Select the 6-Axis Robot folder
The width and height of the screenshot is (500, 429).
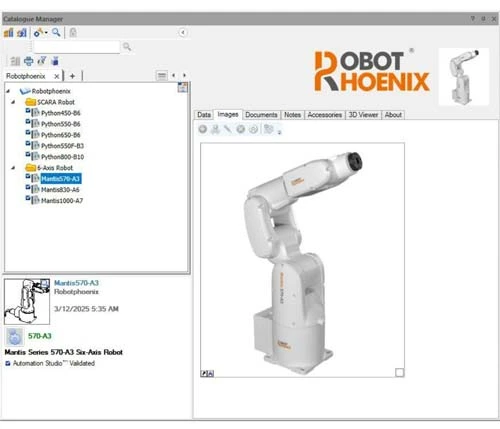click(x=55, y=168)
